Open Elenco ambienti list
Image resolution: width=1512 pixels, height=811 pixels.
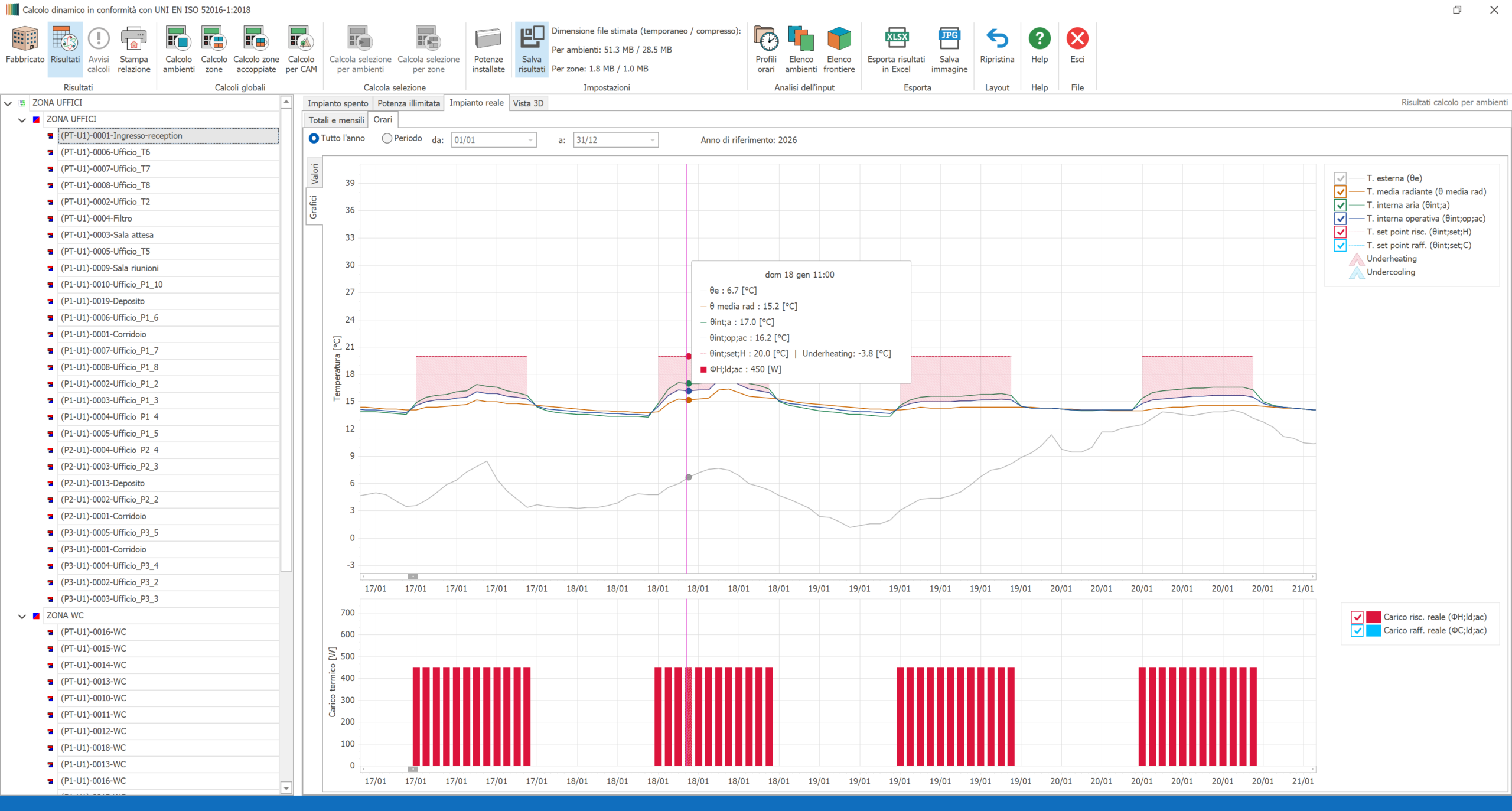(x=801, y=48)
